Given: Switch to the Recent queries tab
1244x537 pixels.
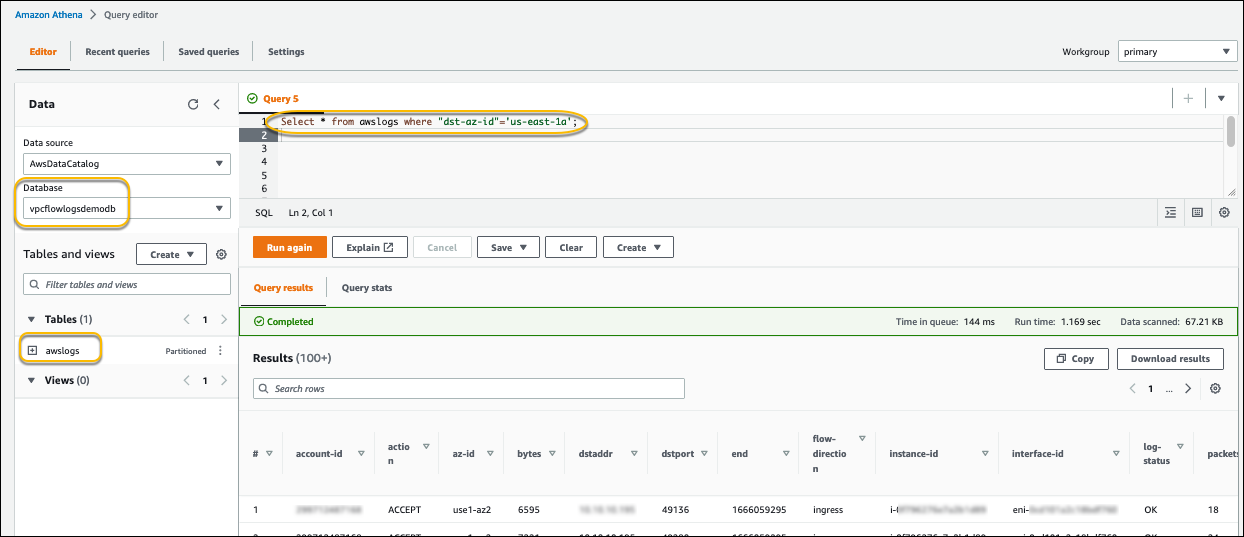Looking at the screenshot, I should 117,51.
